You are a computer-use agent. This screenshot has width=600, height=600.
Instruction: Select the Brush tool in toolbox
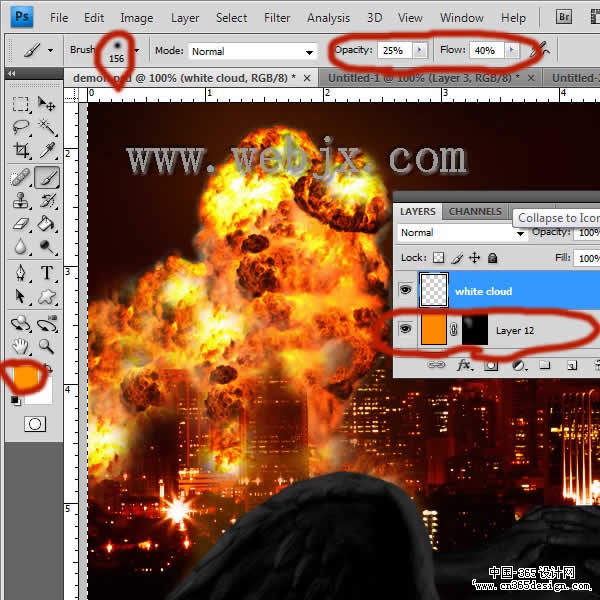[47, 177]
